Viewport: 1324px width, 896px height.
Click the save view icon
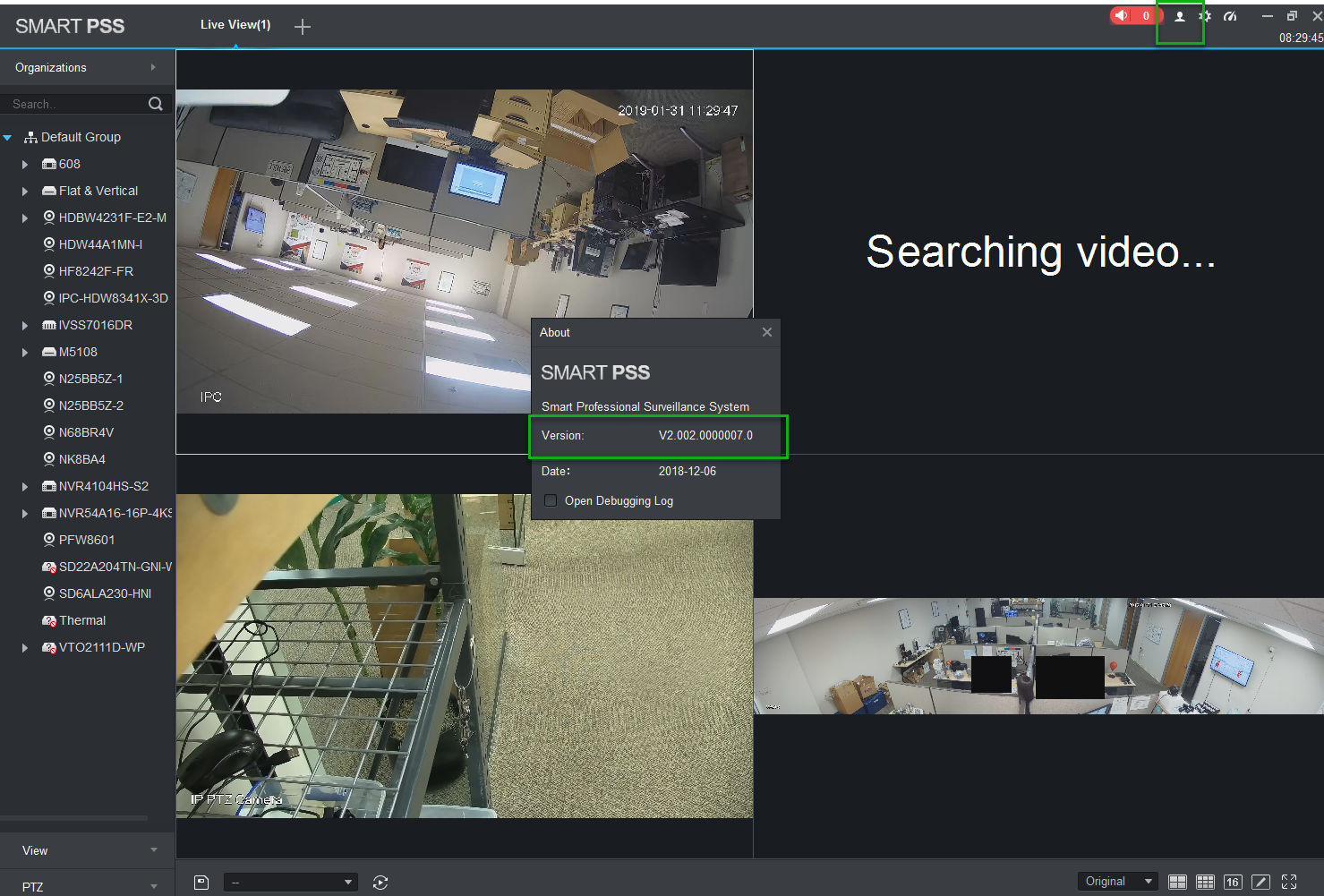point(201,883)
